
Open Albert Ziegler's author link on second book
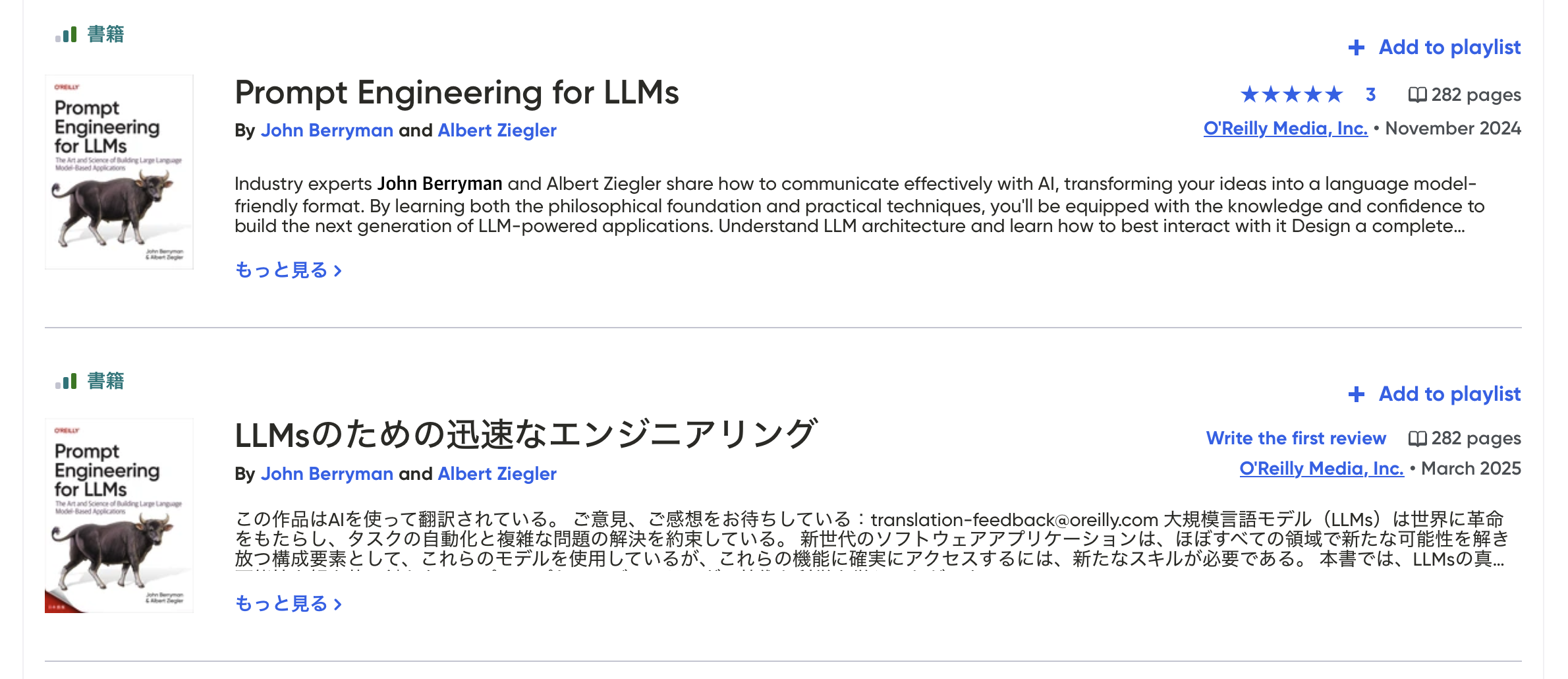coord(497,474)
